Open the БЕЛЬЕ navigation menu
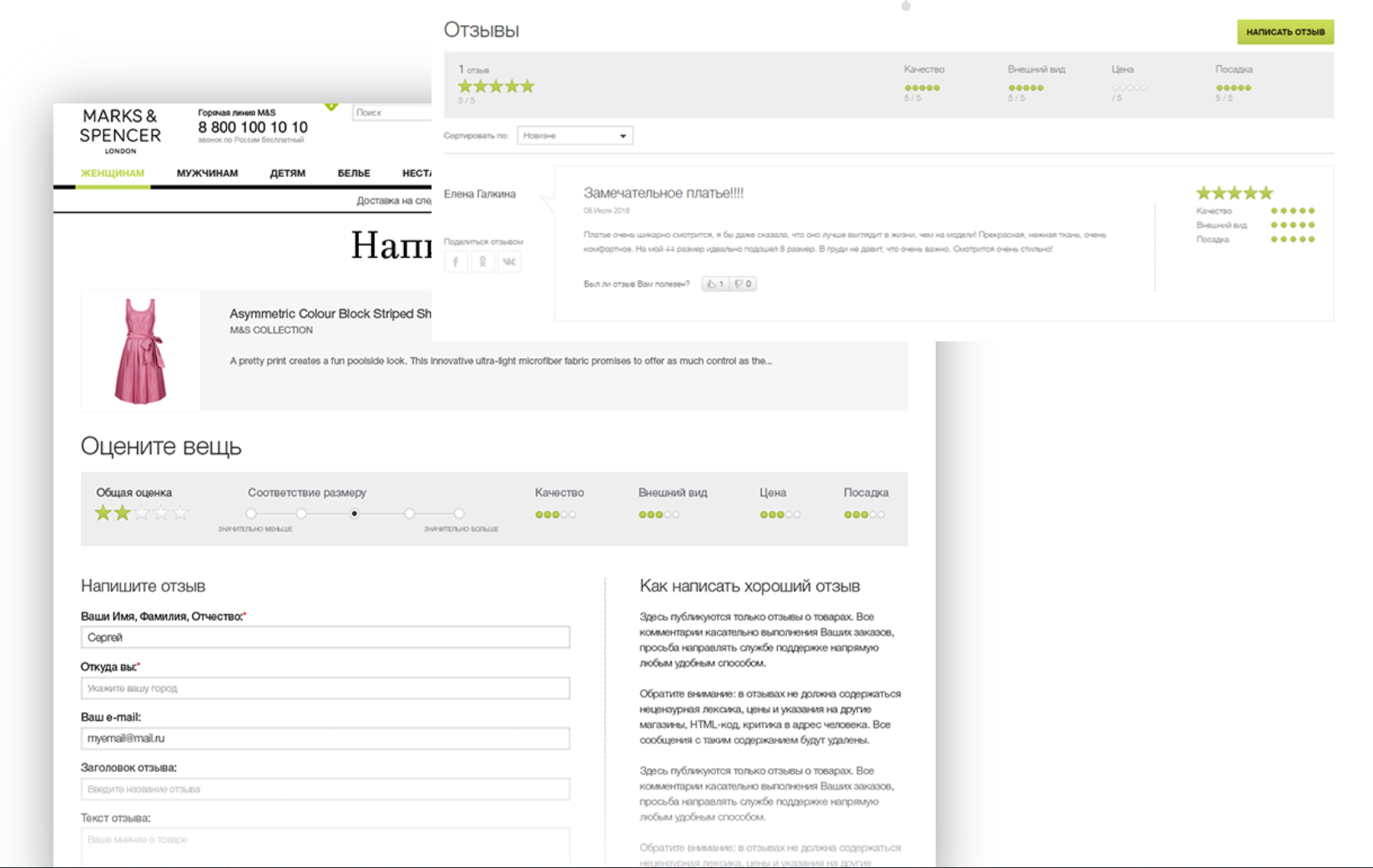1373x868 pixels. (354, 174)
